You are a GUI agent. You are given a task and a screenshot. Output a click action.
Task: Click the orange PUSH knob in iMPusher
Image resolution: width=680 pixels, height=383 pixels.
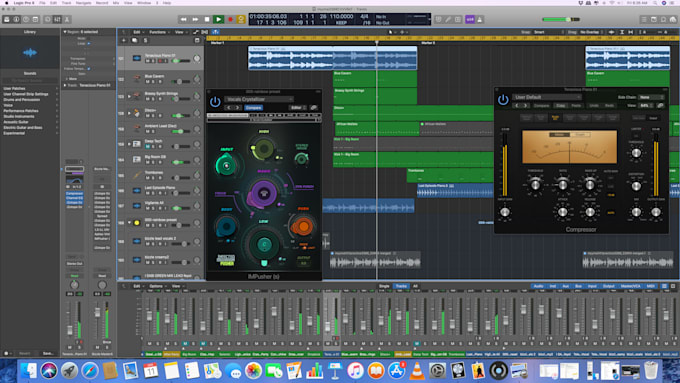click(x=303, y=226)
